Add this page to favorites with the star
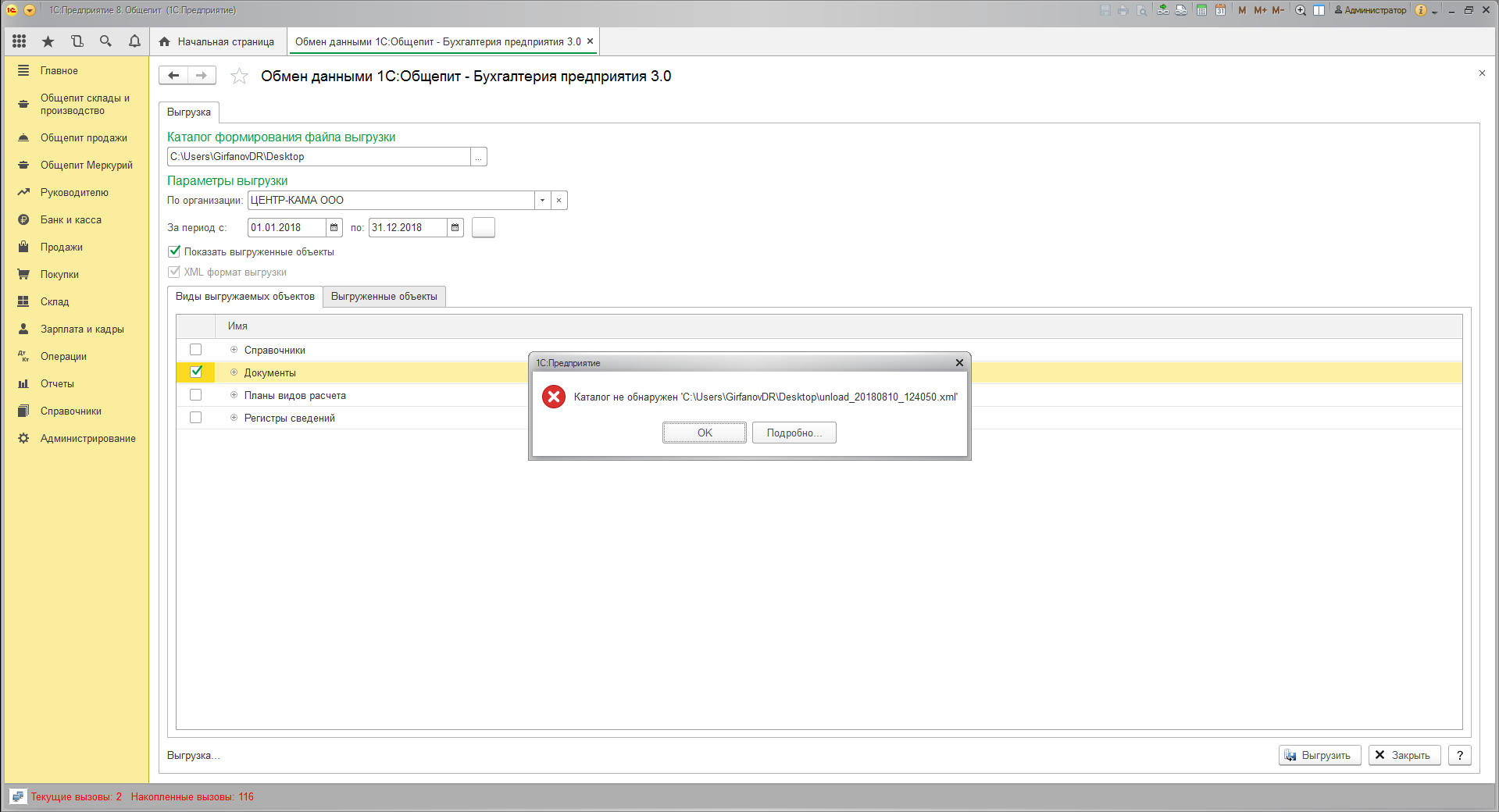The image size is (1499, 812). tap(239, 76)
